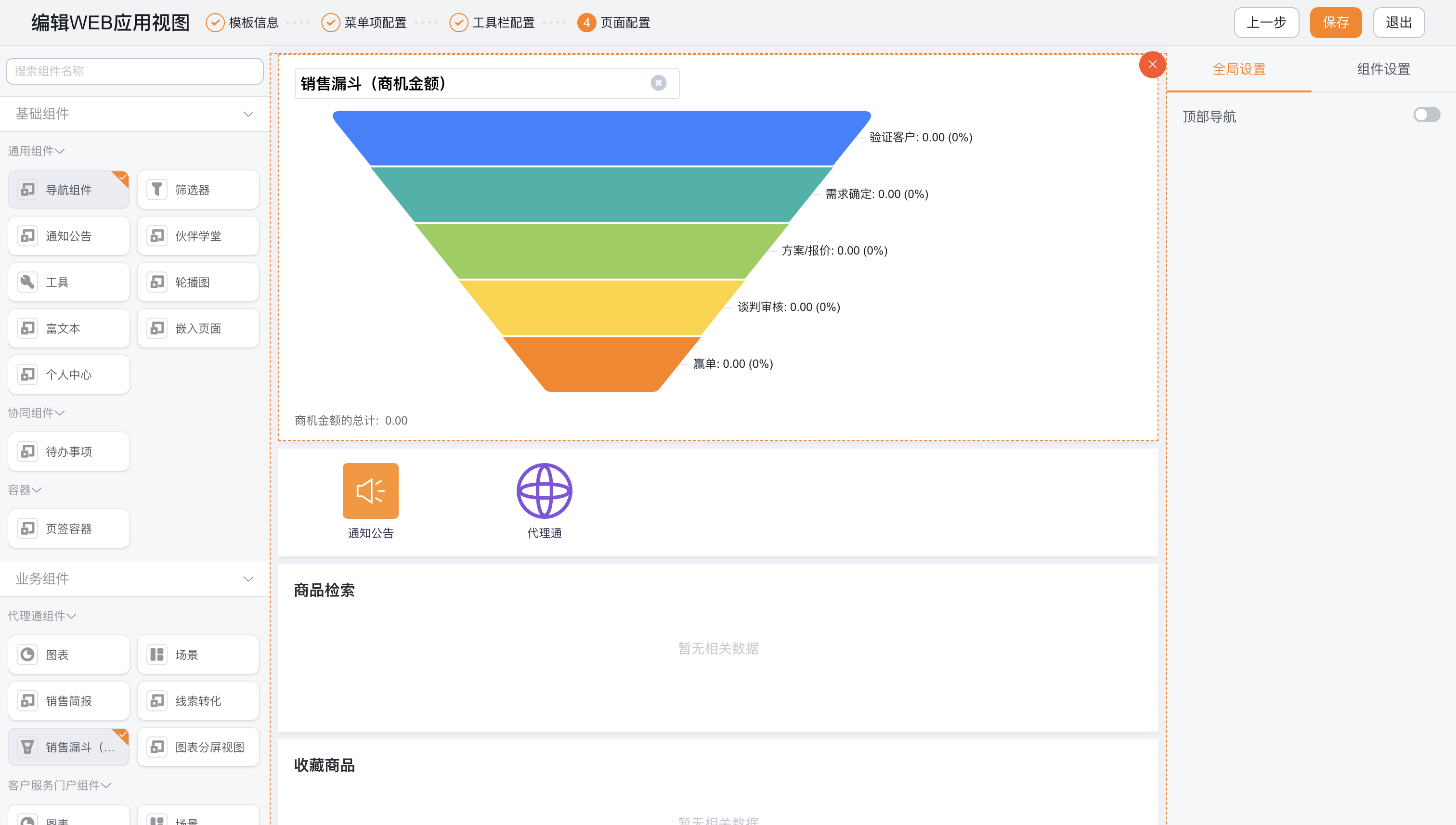Collapse the 客户服务门户组件 group
The height and width of the screenshot is (825, 1456).
[106, 786]
